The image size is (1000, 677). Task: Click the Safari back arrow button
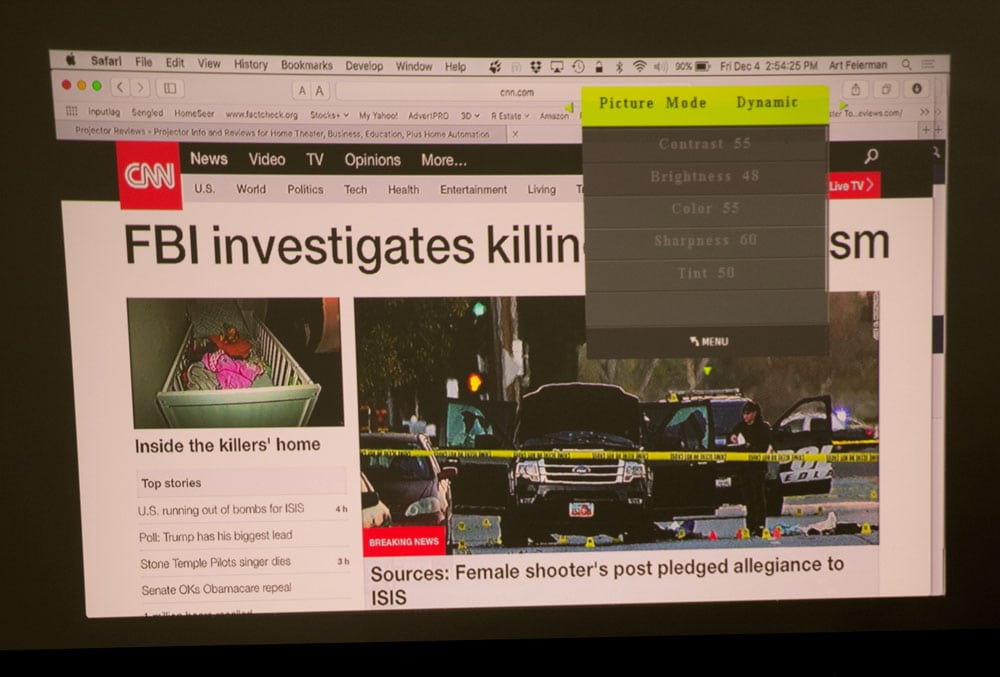pos(119,88)
